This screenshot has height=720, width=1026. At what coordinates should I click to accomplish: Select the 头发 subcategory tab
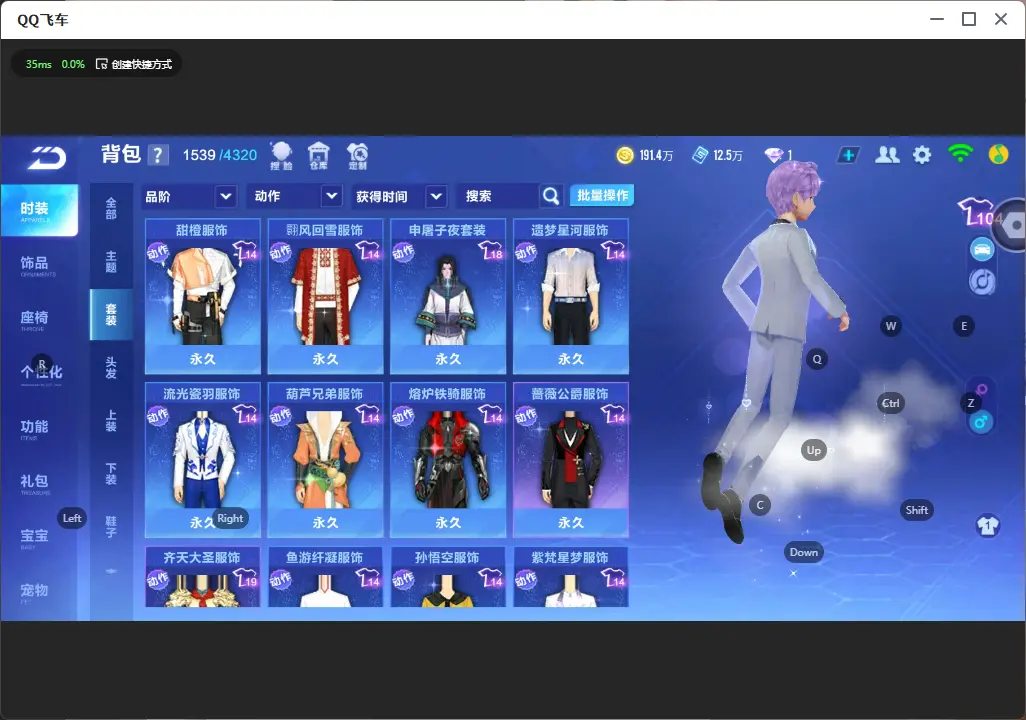click(x=111, y=368)
